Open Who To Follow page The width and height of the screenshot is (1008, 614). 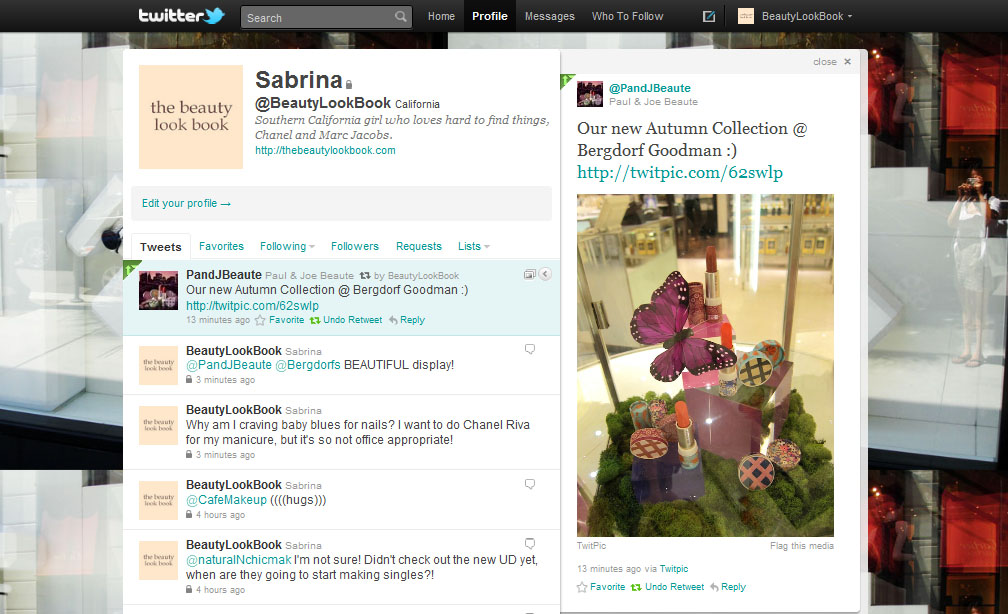[627, 16]
